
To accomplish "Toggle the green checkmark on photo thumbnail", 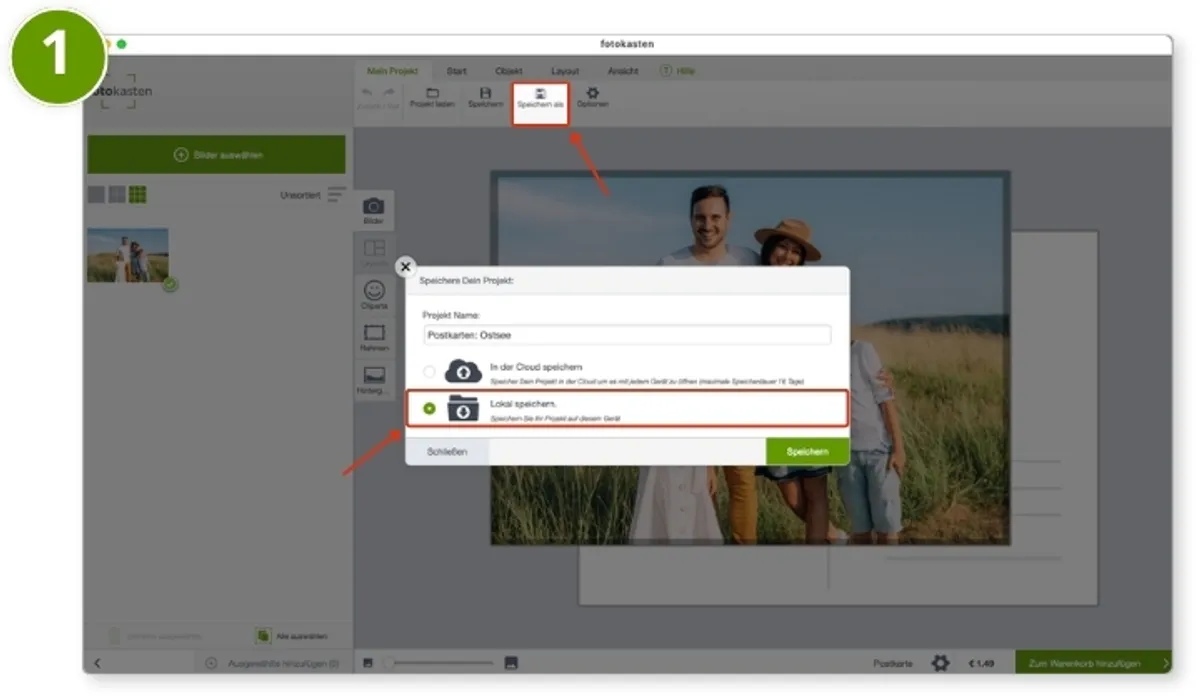I will coord(171,284).
